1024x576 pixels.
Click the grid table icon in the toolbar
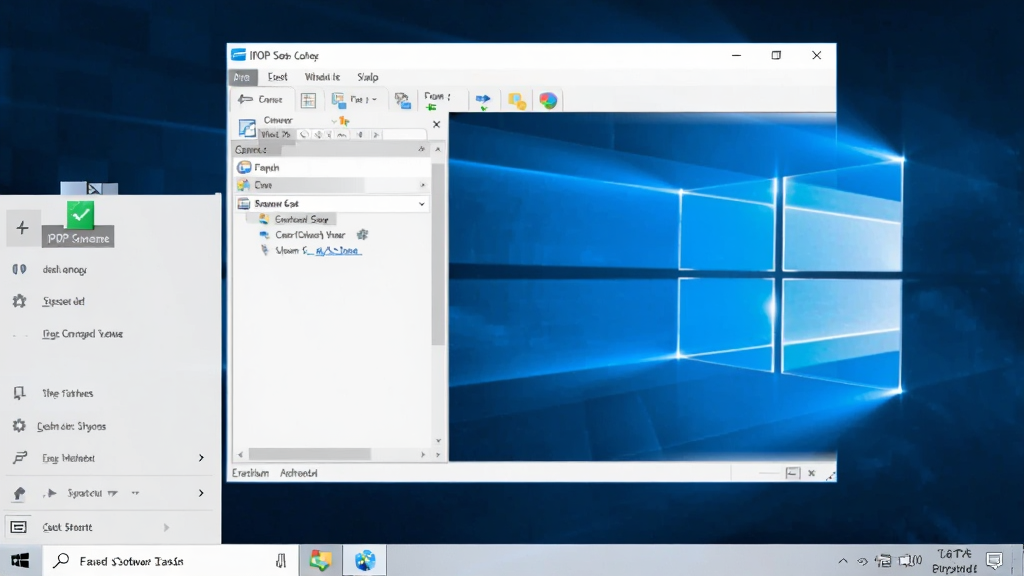(308, 100)
